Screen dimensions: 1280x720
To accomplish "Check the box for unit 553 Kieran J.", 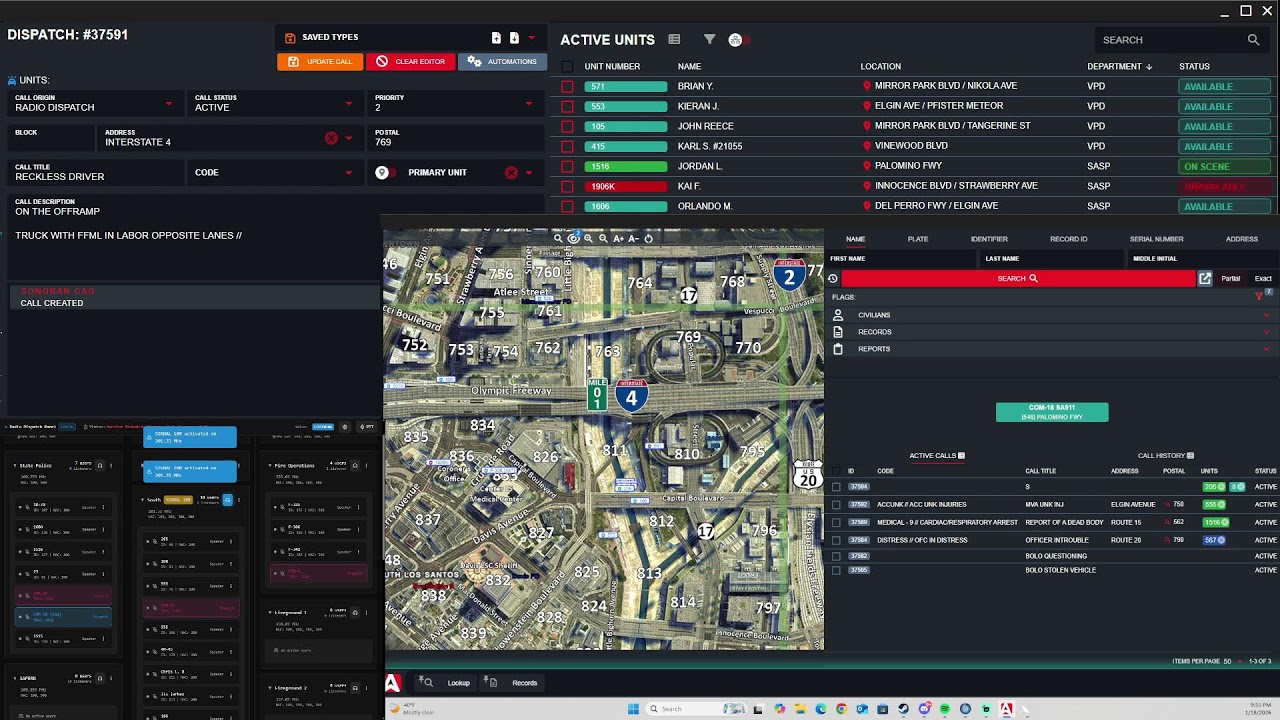I will coord(567,106).
